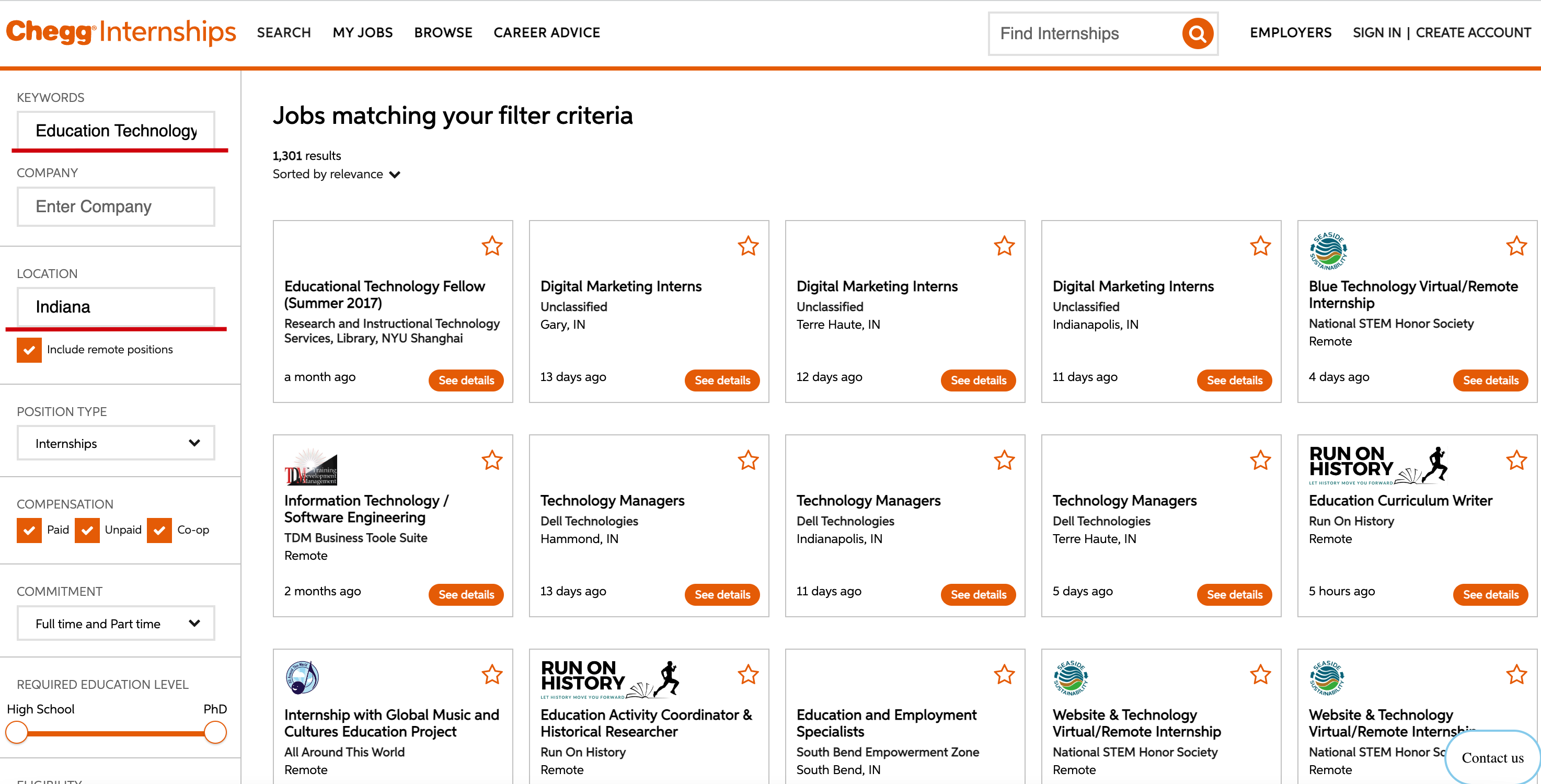Click the High School education slider handle
The width and height of the screenshot is (1541, 784).
pos(17,732)
